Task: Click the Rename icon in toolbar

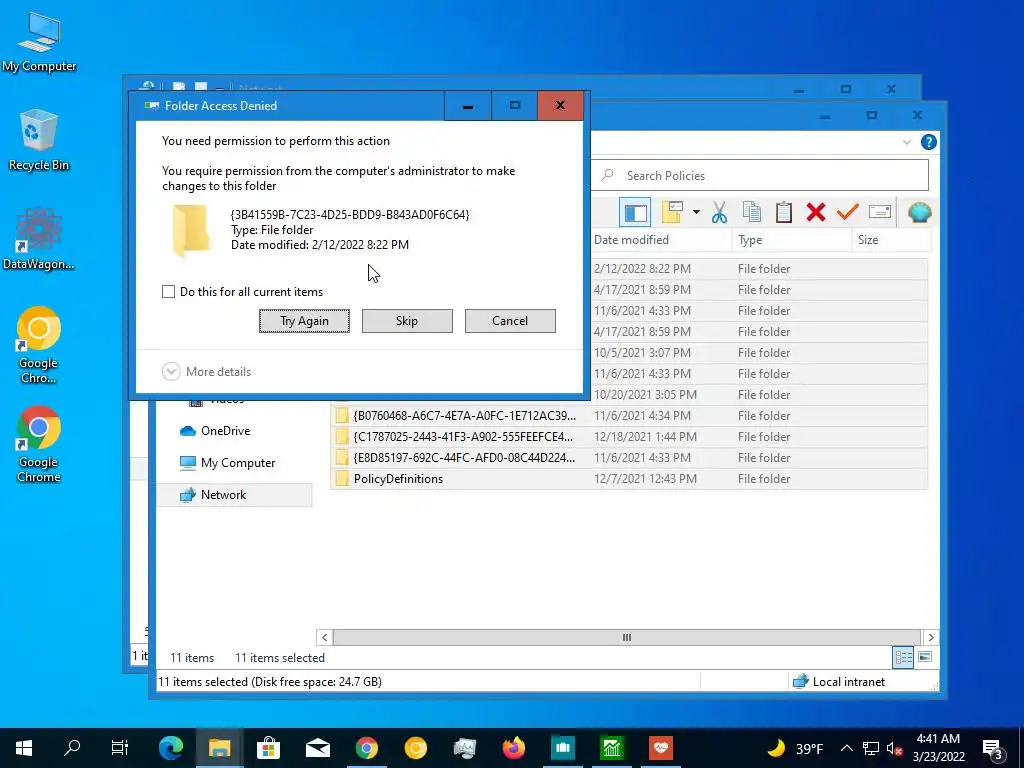Action: tap(880, 212)
